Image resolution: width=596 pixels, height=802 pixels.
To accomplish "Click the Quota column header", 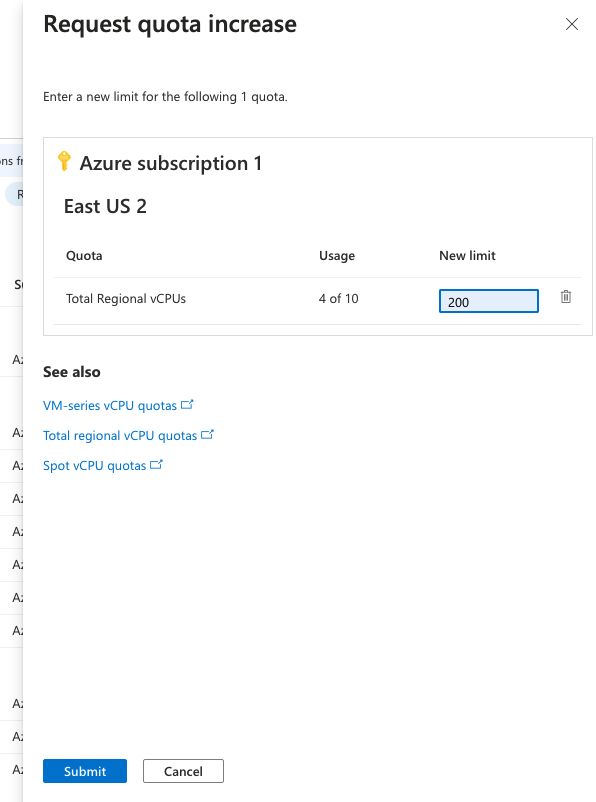I will pyautogui.click(x=84, y=255).
